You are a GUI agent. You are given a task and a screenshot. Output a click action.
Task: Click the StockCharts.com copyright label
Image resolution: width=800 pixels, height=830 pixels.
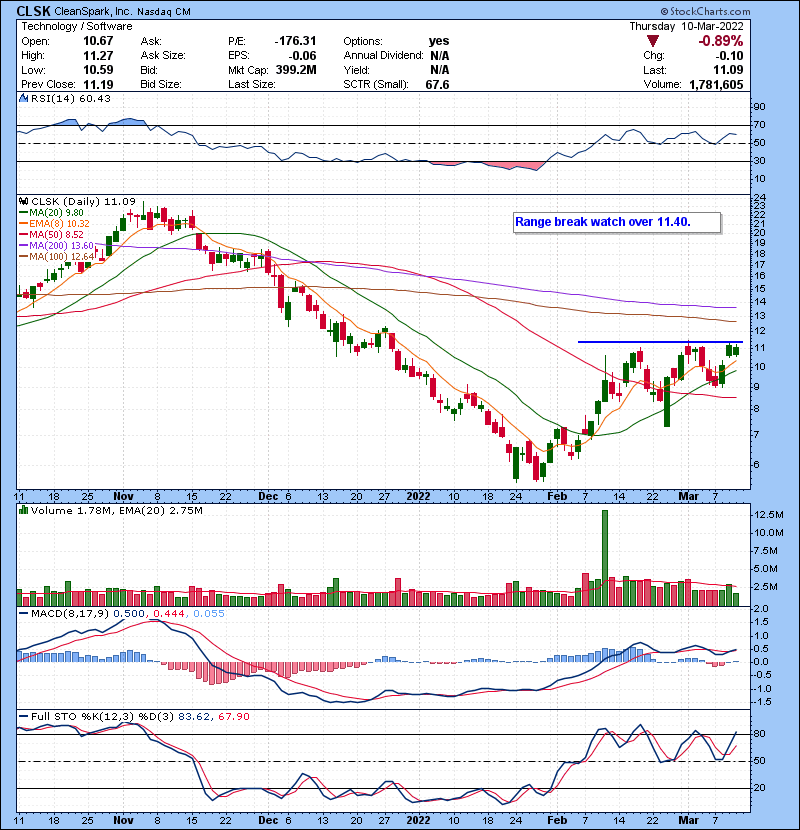[x=705, y=11]
